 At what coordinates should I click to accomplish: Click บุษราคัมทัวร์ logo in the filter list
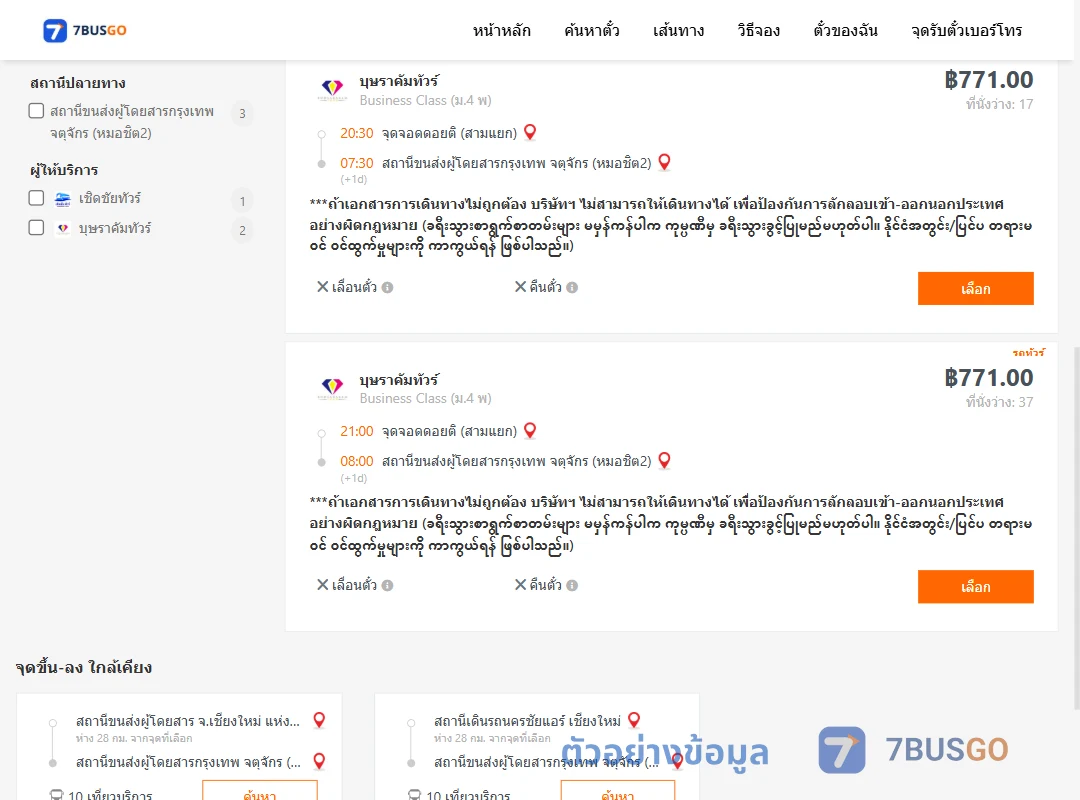pos(63,229)
